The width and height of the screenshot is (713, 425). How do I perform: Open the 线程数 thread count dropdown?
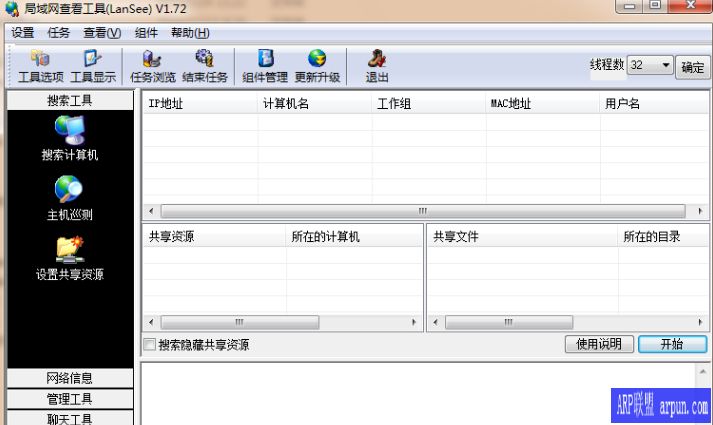(x=666, y=65)
